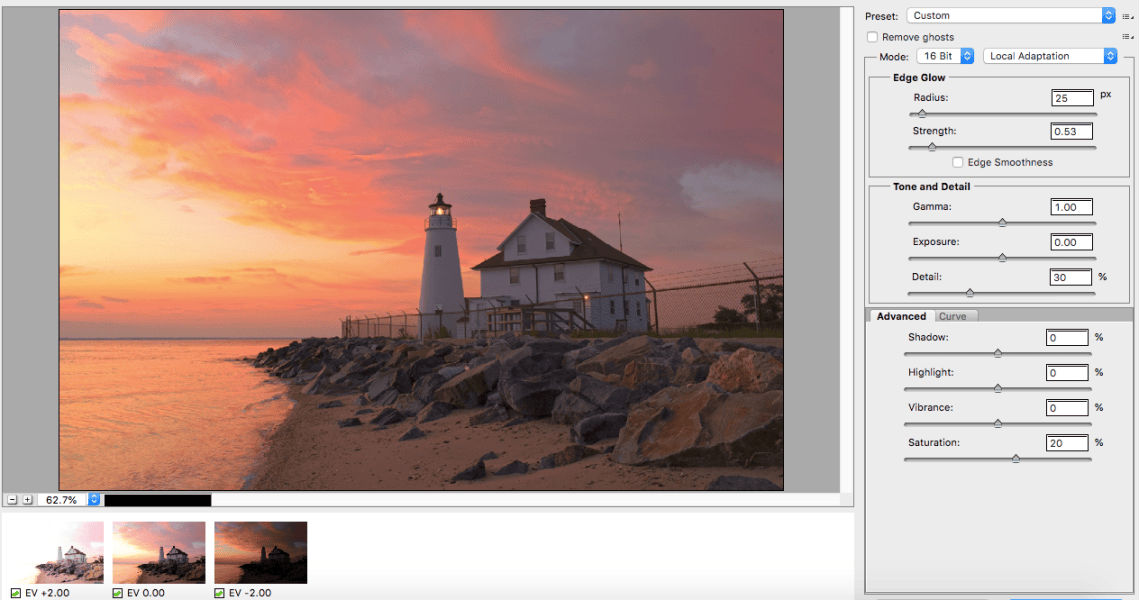The image size is (1139, 600).
Task: Click the Vibrance slider handle
Action: tap(998, 423)
